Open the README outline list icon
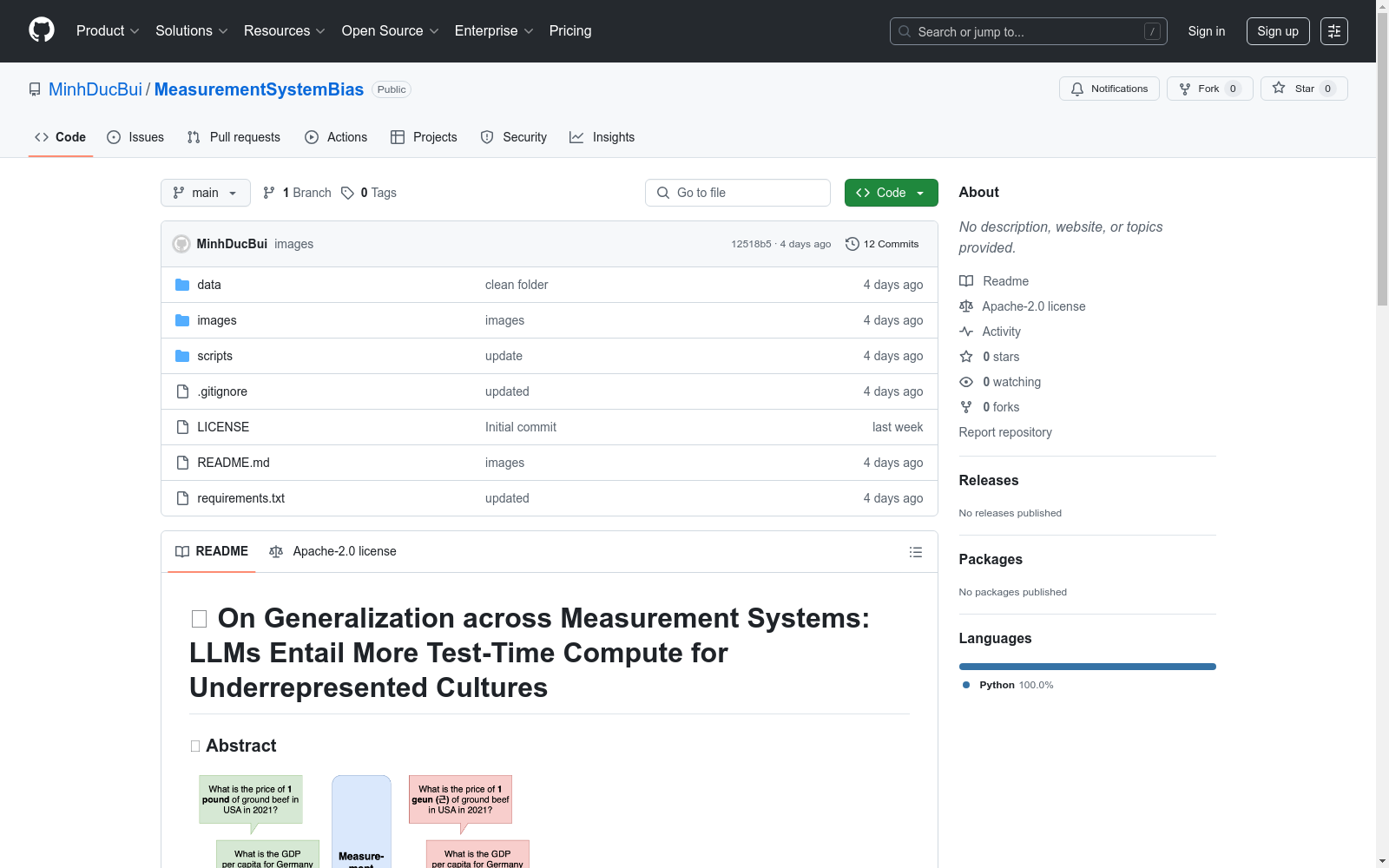The height and width of the screenshot is (868, 1389). (915, 552)
